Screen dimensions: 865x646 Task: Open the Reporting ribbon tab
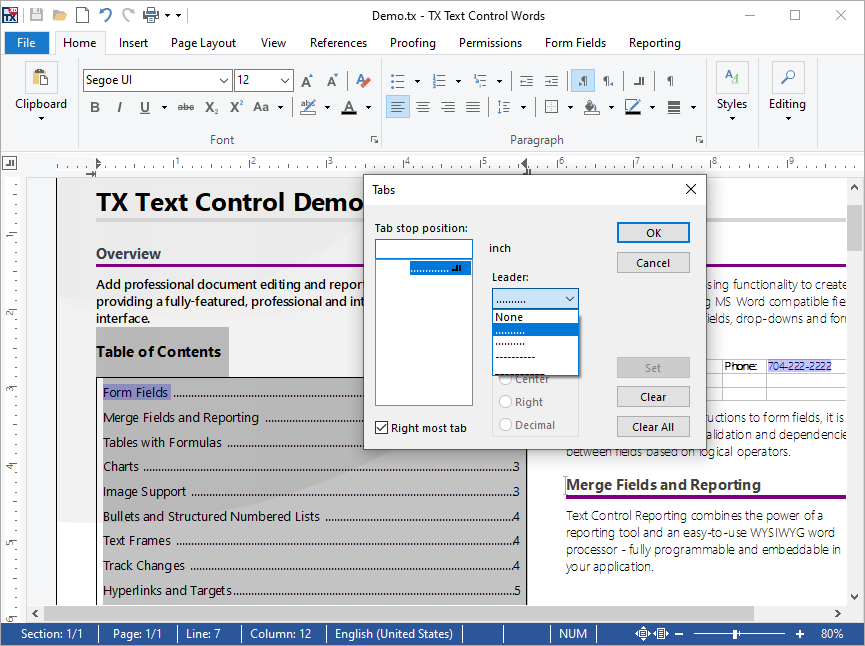click(654, 43)
